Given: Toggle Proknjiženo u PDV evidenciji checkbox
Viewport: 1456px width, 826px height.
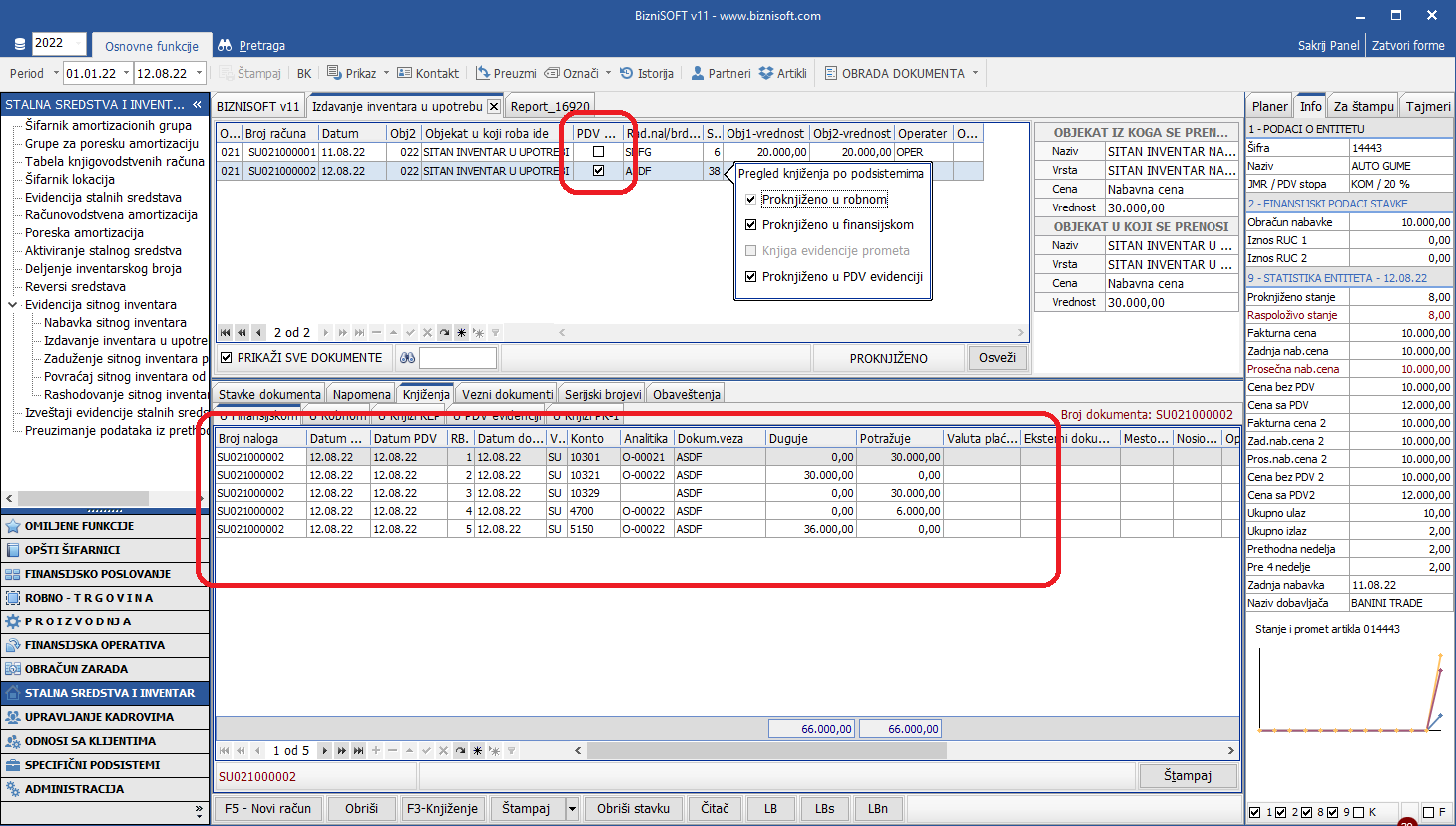Looking at the screenshot, I should pyautogui.click(x=751, y=277).
